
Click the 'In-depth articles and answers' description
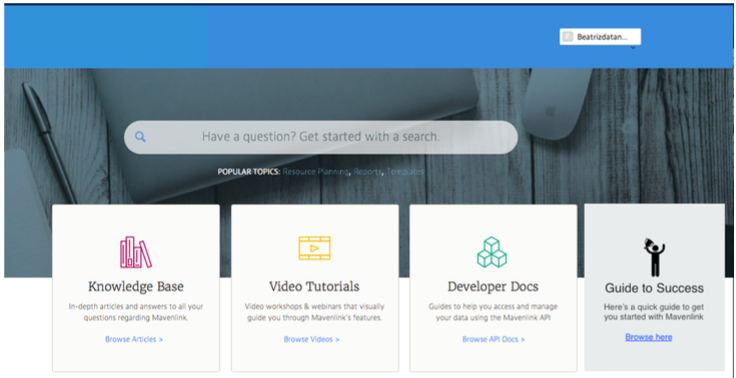pyautogui.click(x=136, y=312)
